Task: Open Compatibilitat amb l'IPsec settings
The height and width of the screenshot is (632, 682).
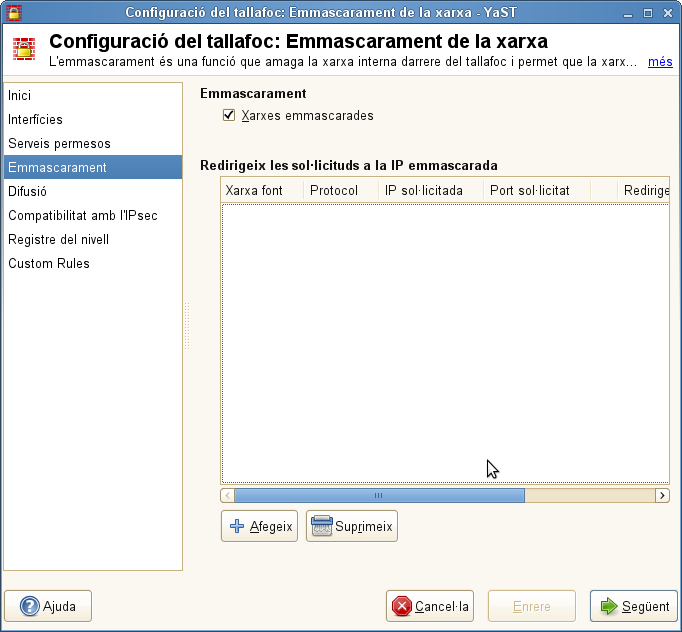Action: pos(83,215)
